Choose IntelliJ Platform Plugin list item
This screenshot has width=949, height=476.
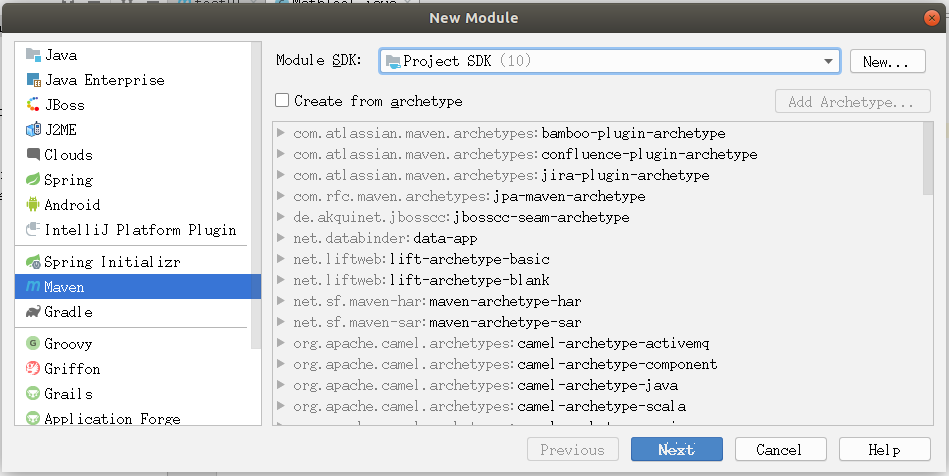coord(140,230)
